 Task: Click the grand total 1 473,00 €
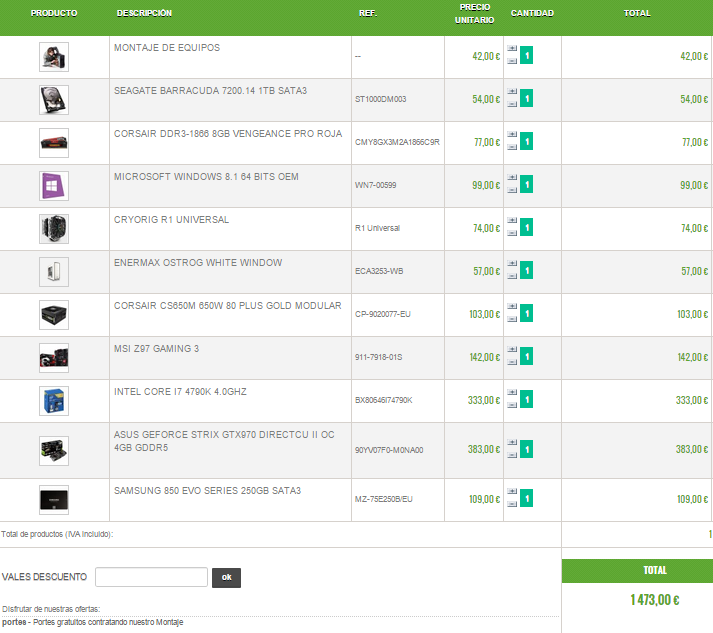click(x=655, y=600)
